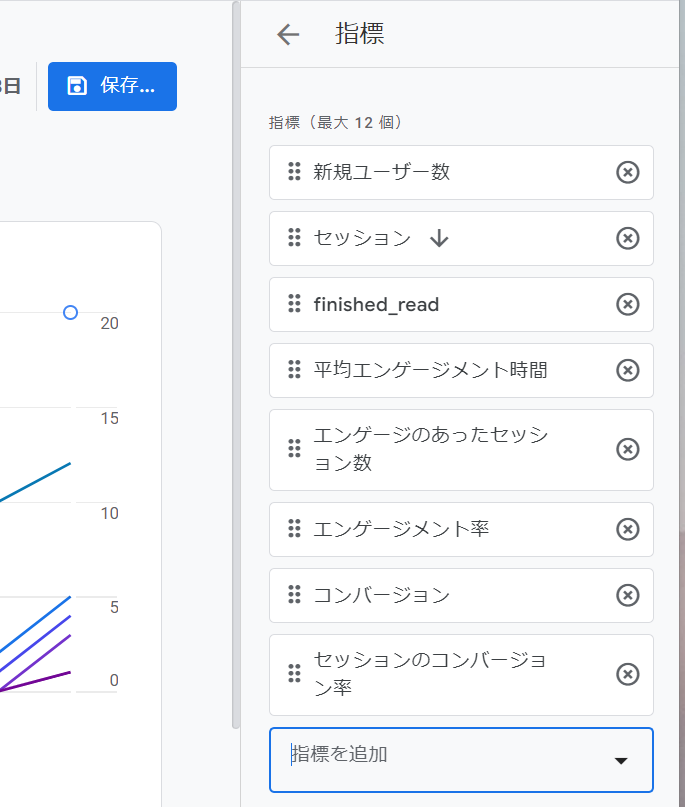Open the 指標を追加 dropdown arrow
The image size is (685, 807).
[x=621, y=761]
